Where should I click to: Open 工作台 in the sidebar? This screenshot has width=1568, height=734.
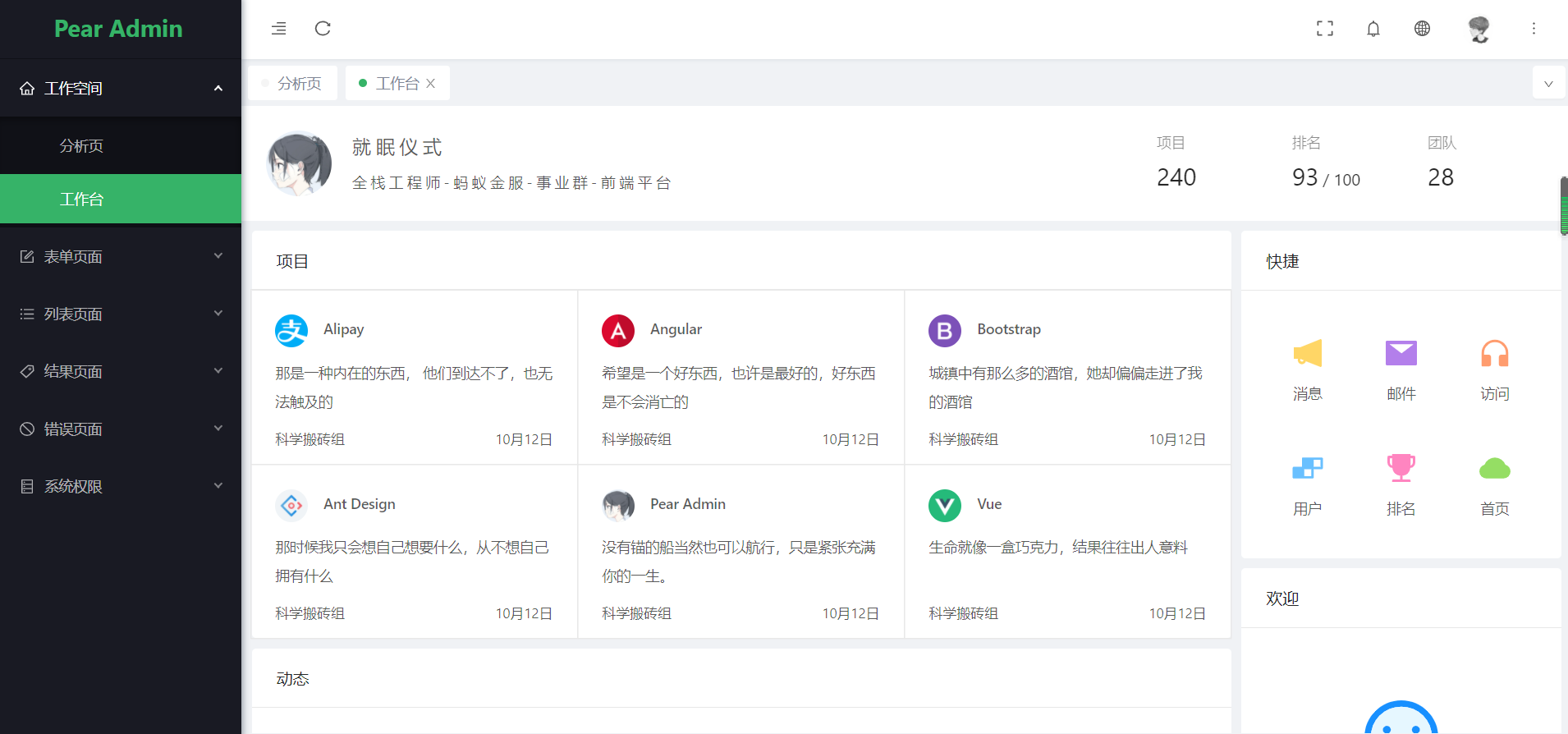(x=121, y=199)
